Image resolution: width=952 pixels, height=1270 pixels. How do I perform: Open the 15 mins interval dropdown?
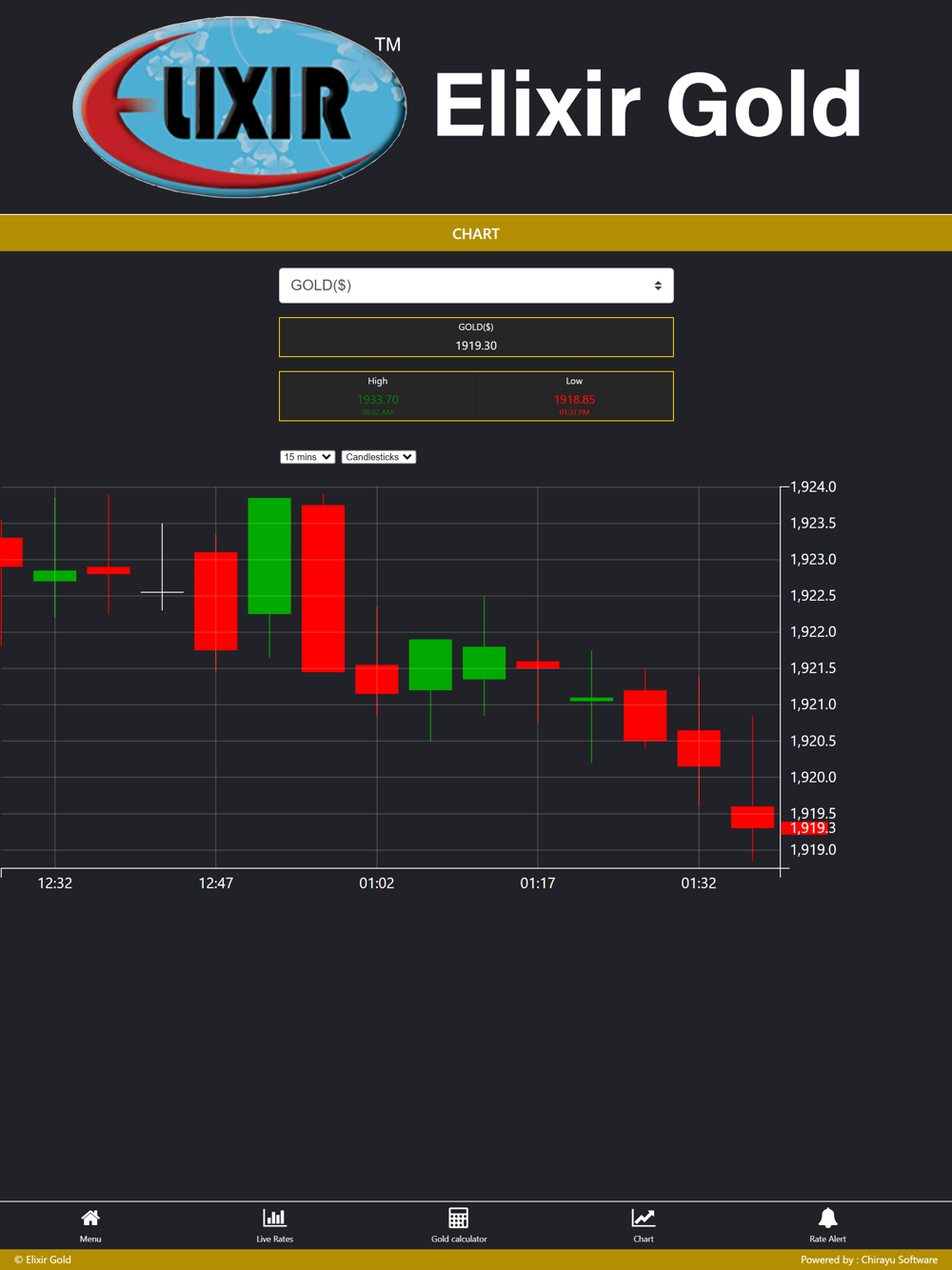point(307,457)
